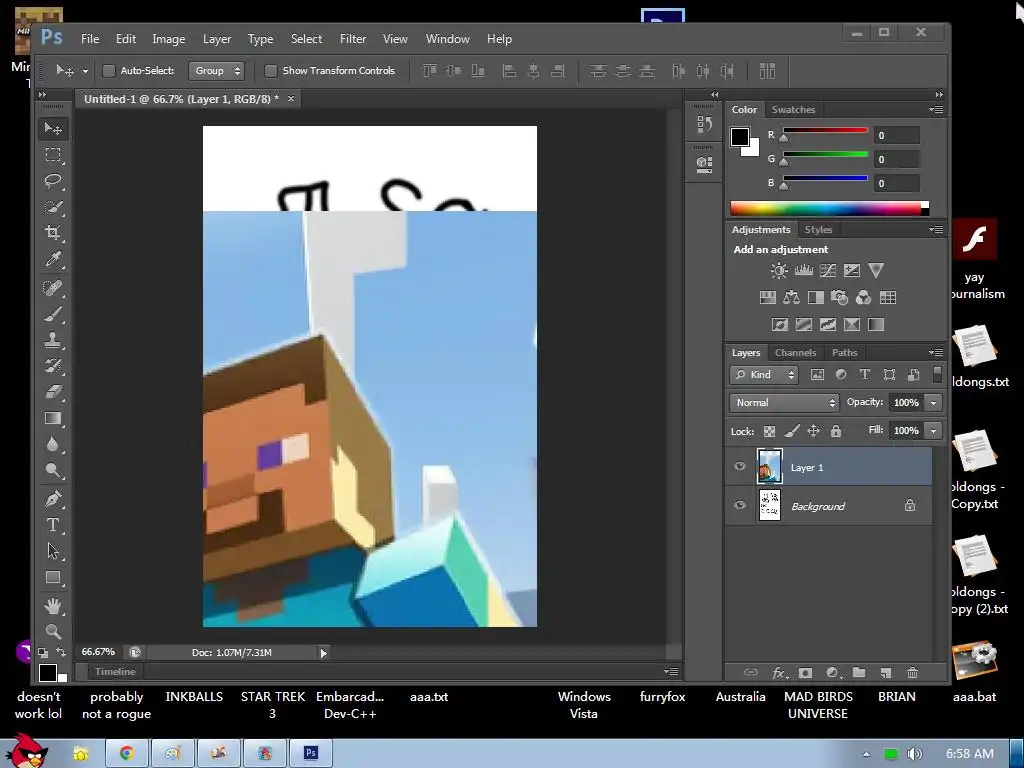Open the status bar Doc info arrow
Image resolution: width=1024 pixels, height=768 pixels.
(x=323, y=652)
